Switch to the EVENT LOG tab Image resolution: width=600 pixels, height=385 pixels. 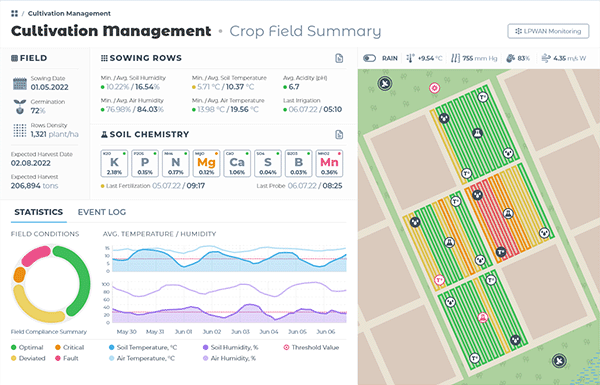102,212
